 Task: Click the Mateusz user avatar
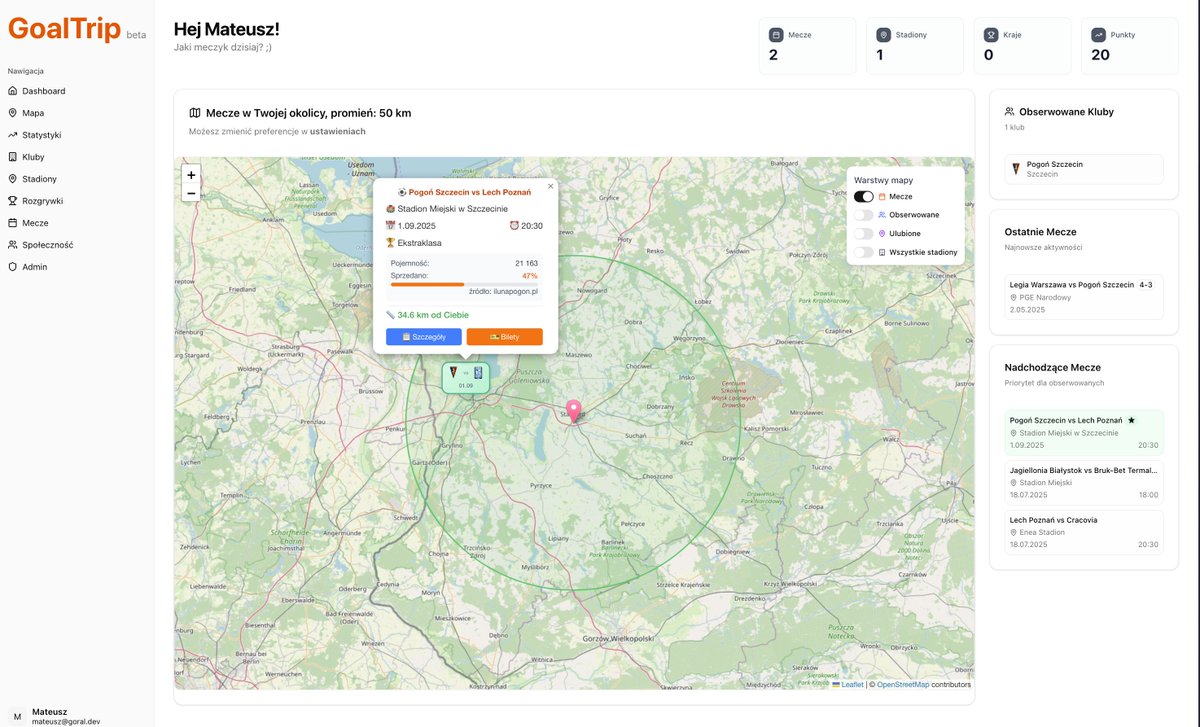pos(16,716)
